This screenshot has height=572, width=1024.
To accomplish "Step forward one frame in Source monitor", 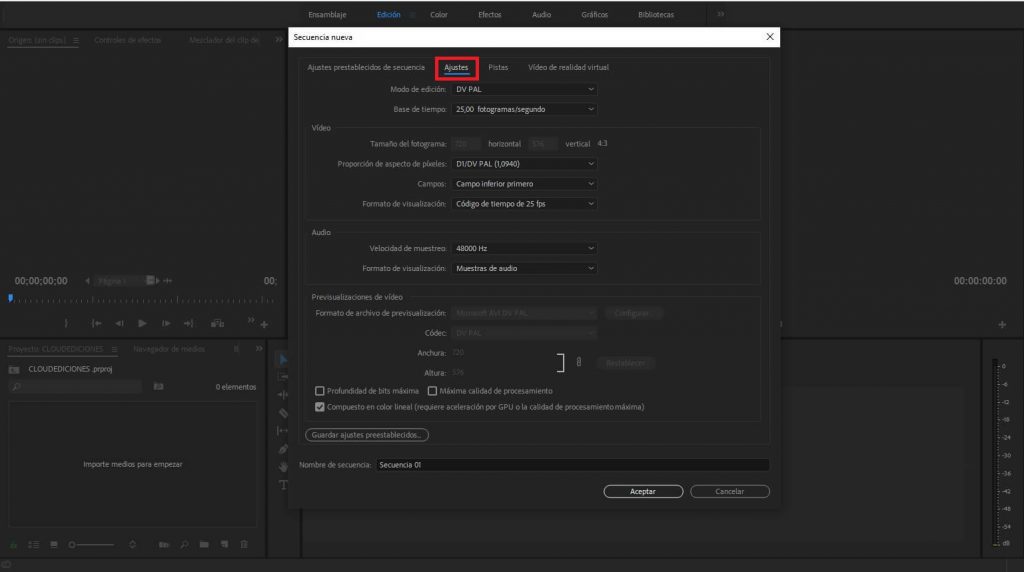I will click(x=166, y=323).
